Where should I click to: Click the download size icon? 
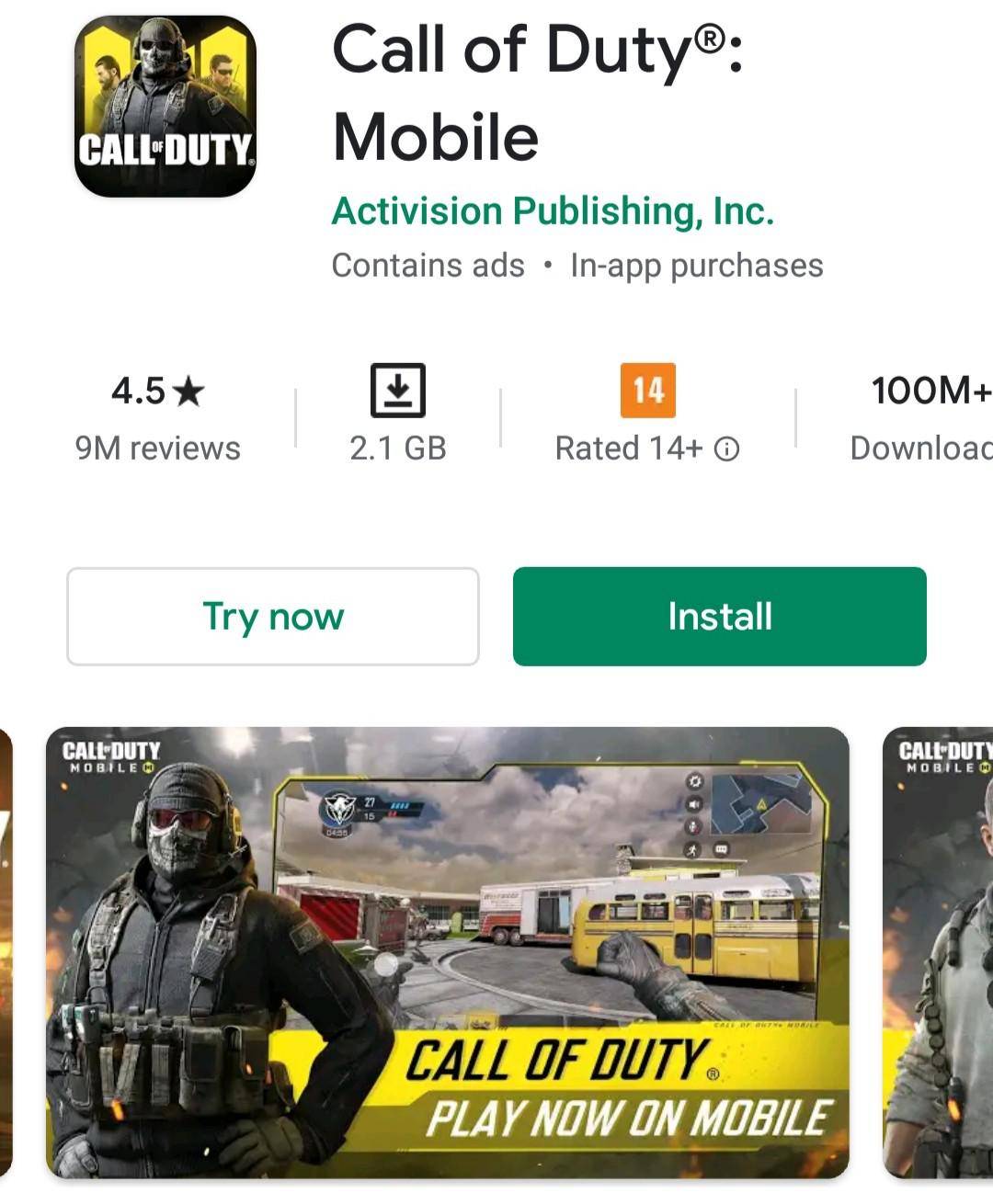point(398,391)
